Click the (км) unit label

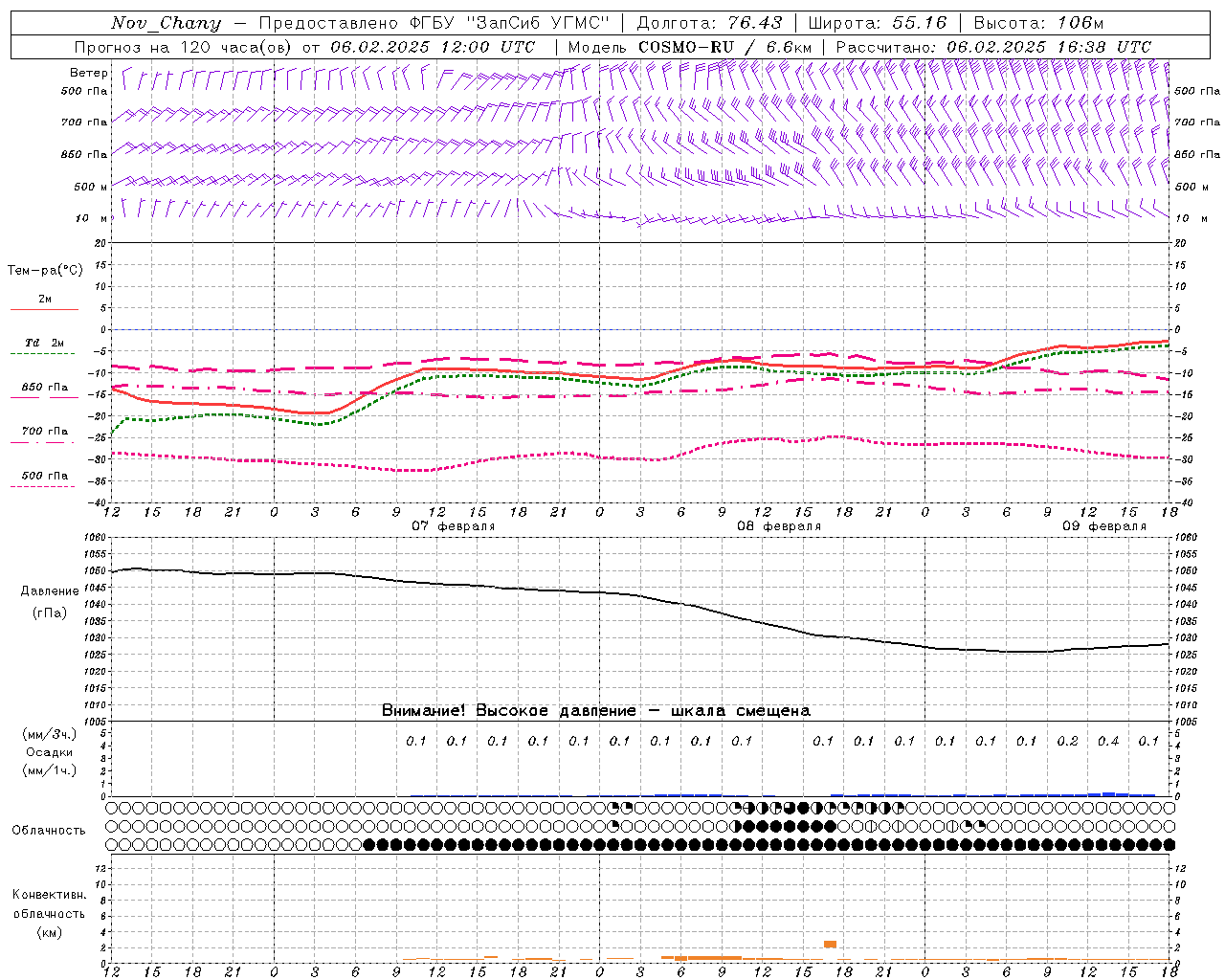pos(49,933)
